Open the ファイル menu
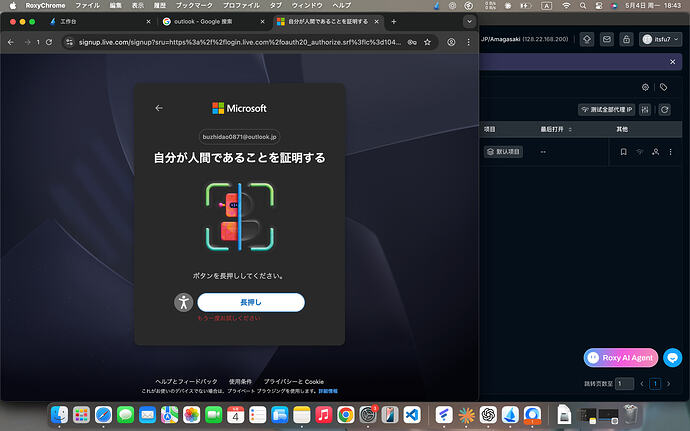The height and width of the screenshot is (431, 690). [87, 6]
